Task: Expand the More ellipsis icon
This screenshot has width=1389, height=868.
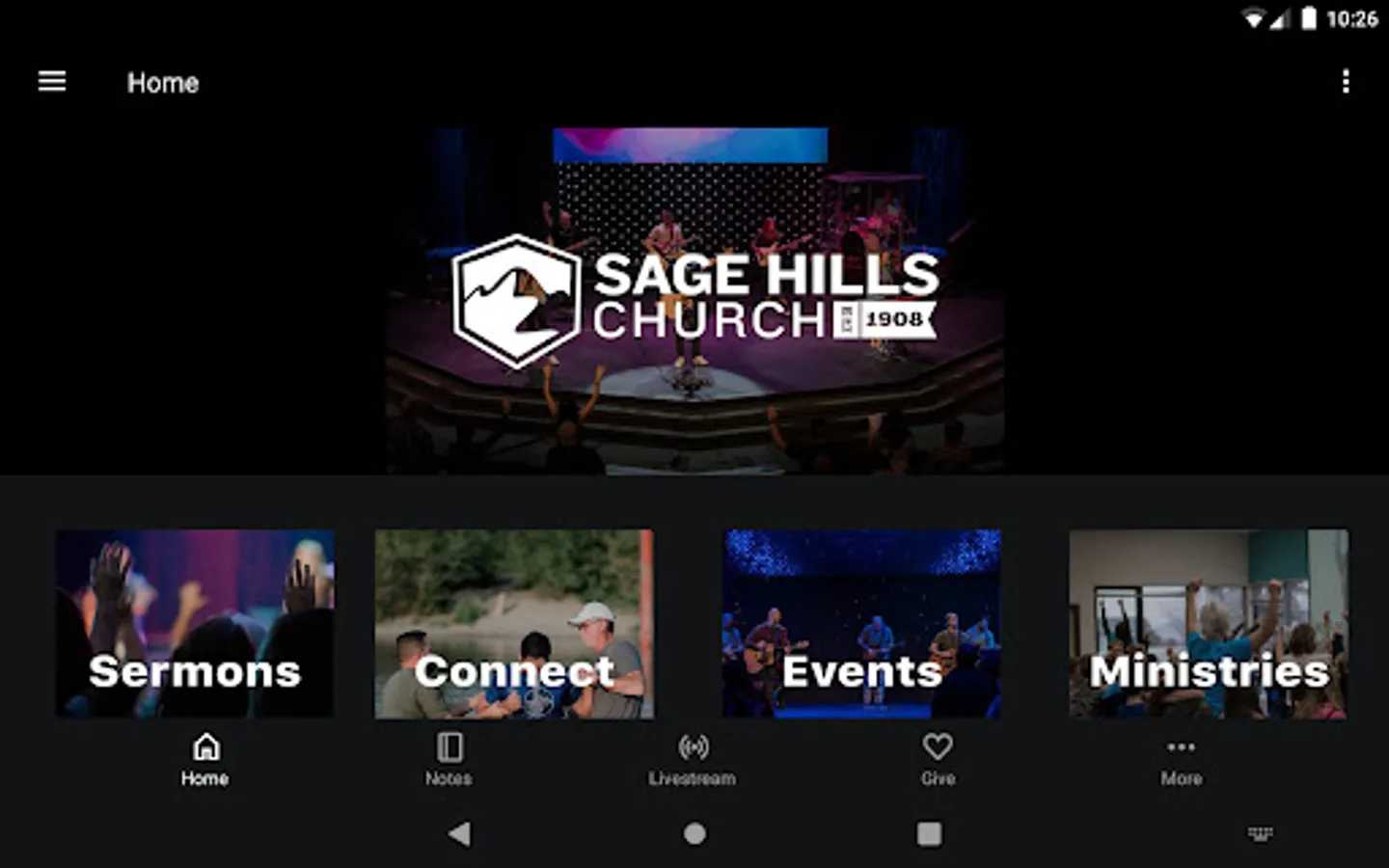Action: [x=1182, y=746]
